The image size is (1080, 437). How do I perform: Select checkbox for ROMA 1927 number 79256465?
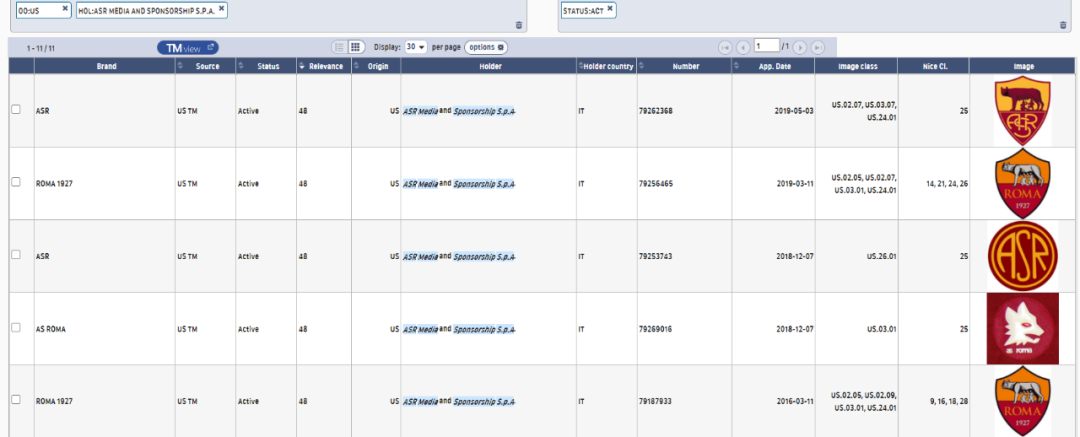coord(17,182)
